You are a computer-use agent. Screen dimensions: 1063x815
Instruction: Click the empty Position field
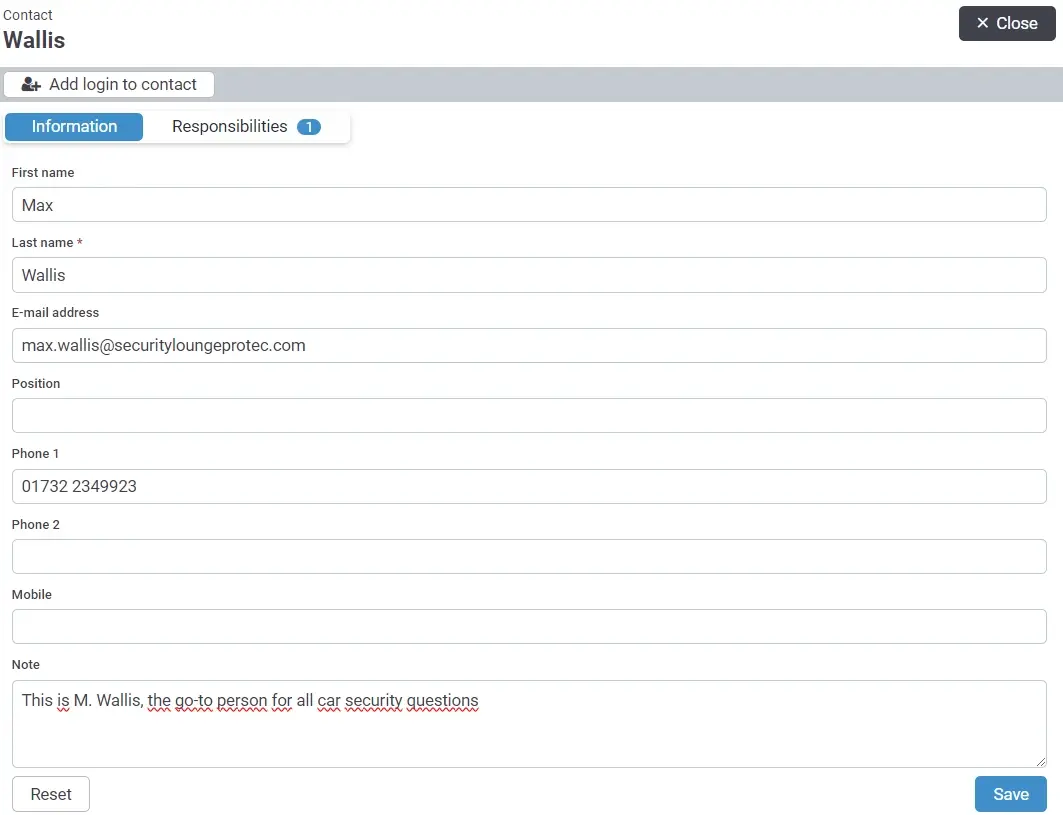point(528,415)
